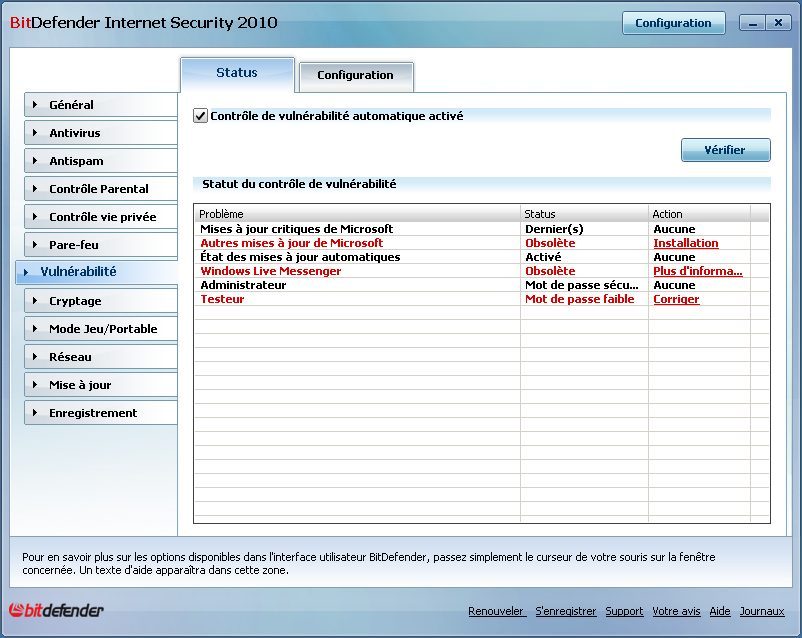
Task: Open the Journaux link
Action: click(762, 611)
